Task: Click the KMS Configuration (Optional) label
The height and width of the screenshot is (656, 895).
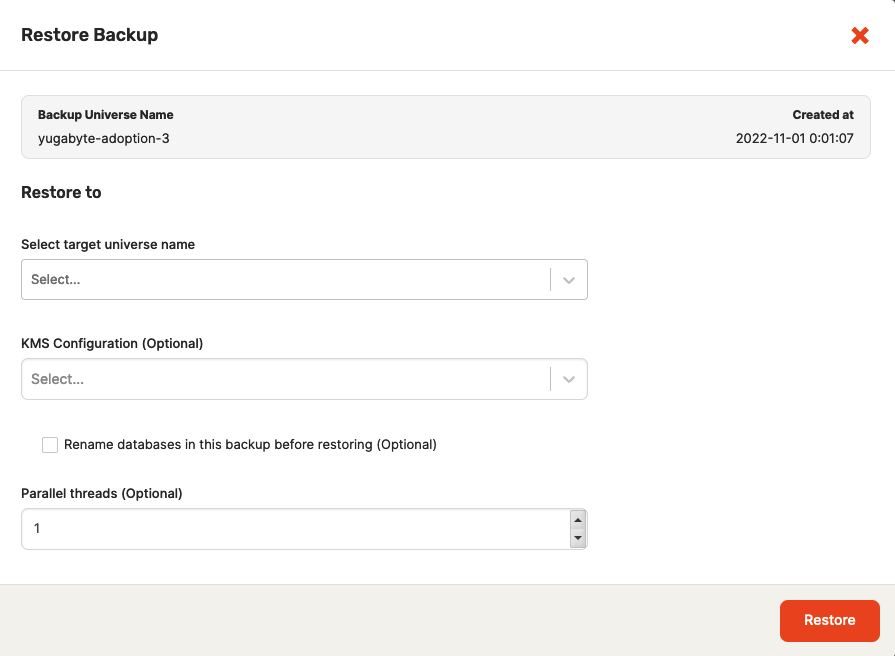Action: (112, 344)
